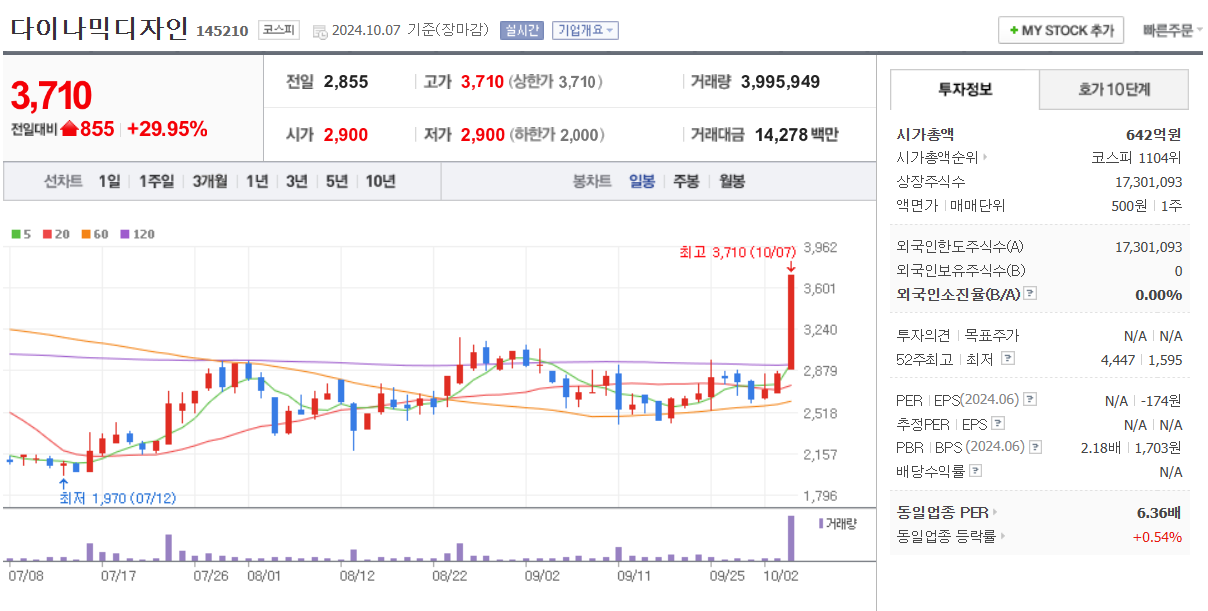Click the 코스피 1104위 ranking value
The width and height of the screenshot is (1208, 611).
[x=1136, y=157]
